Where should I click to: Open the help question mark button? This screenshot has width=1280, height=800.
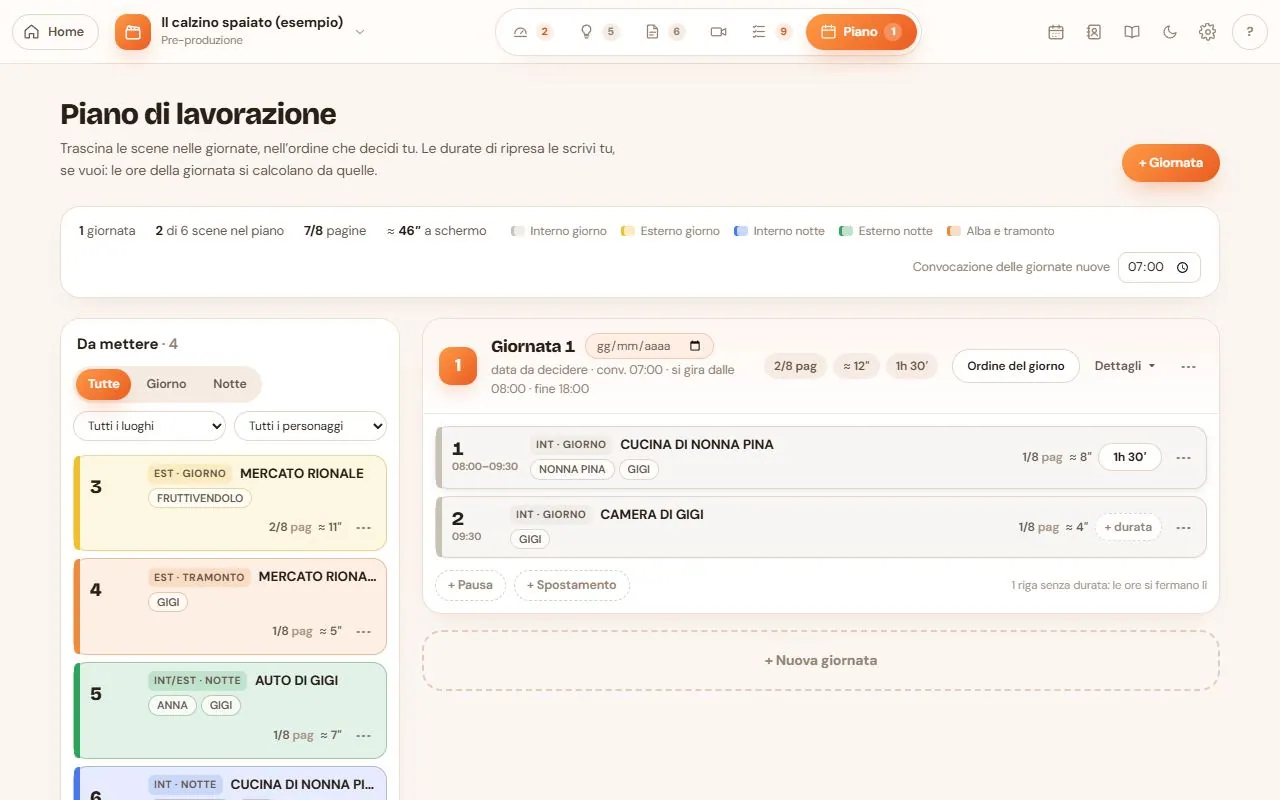point(1250,32)
